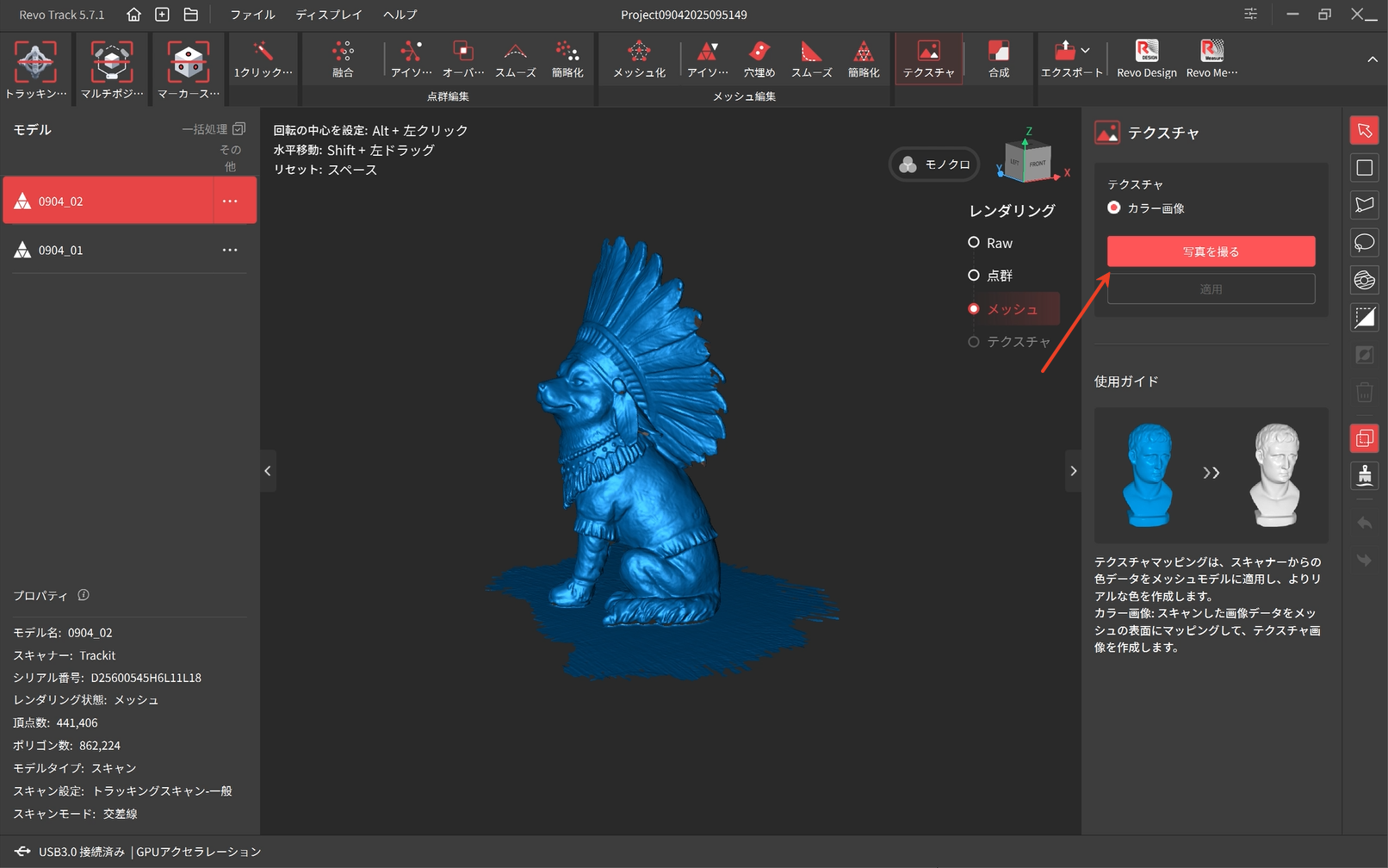1388x868 pixels.
Task: Select the Meshing tool icon
Action: [x=639, y=59]
